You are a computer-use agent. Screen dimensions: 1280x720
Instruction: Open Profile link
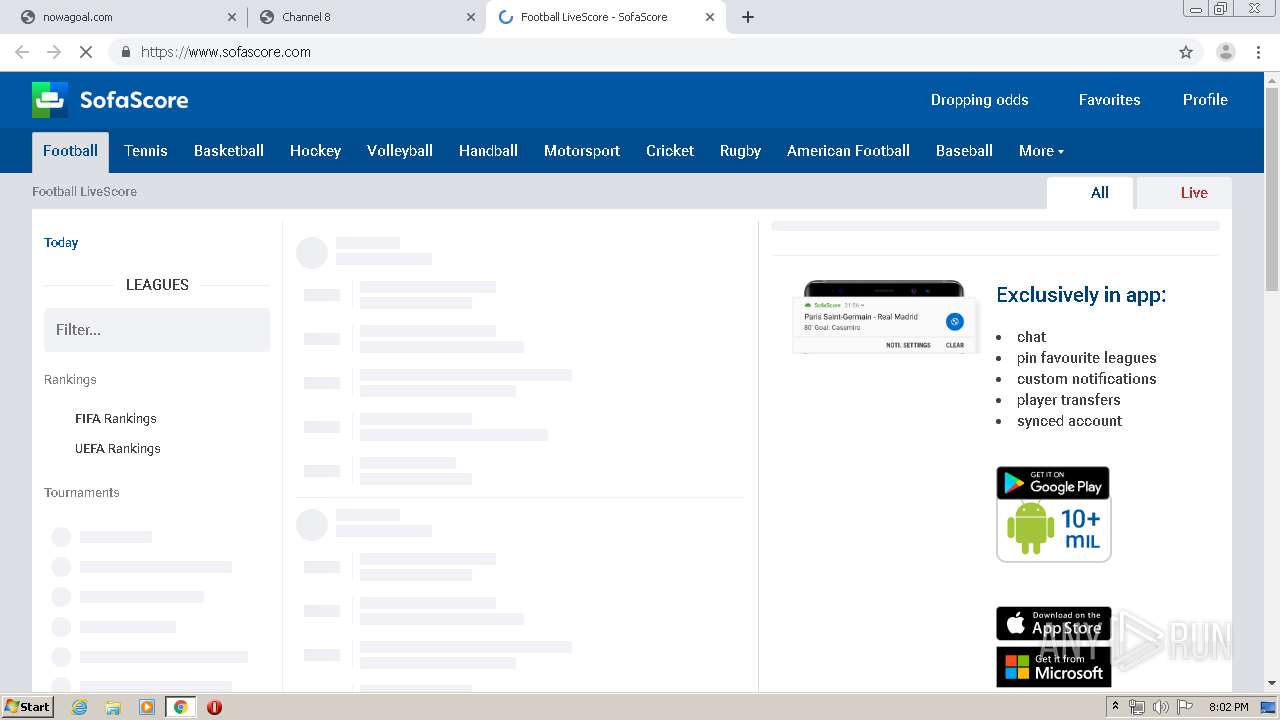[x=1205, y=100]
